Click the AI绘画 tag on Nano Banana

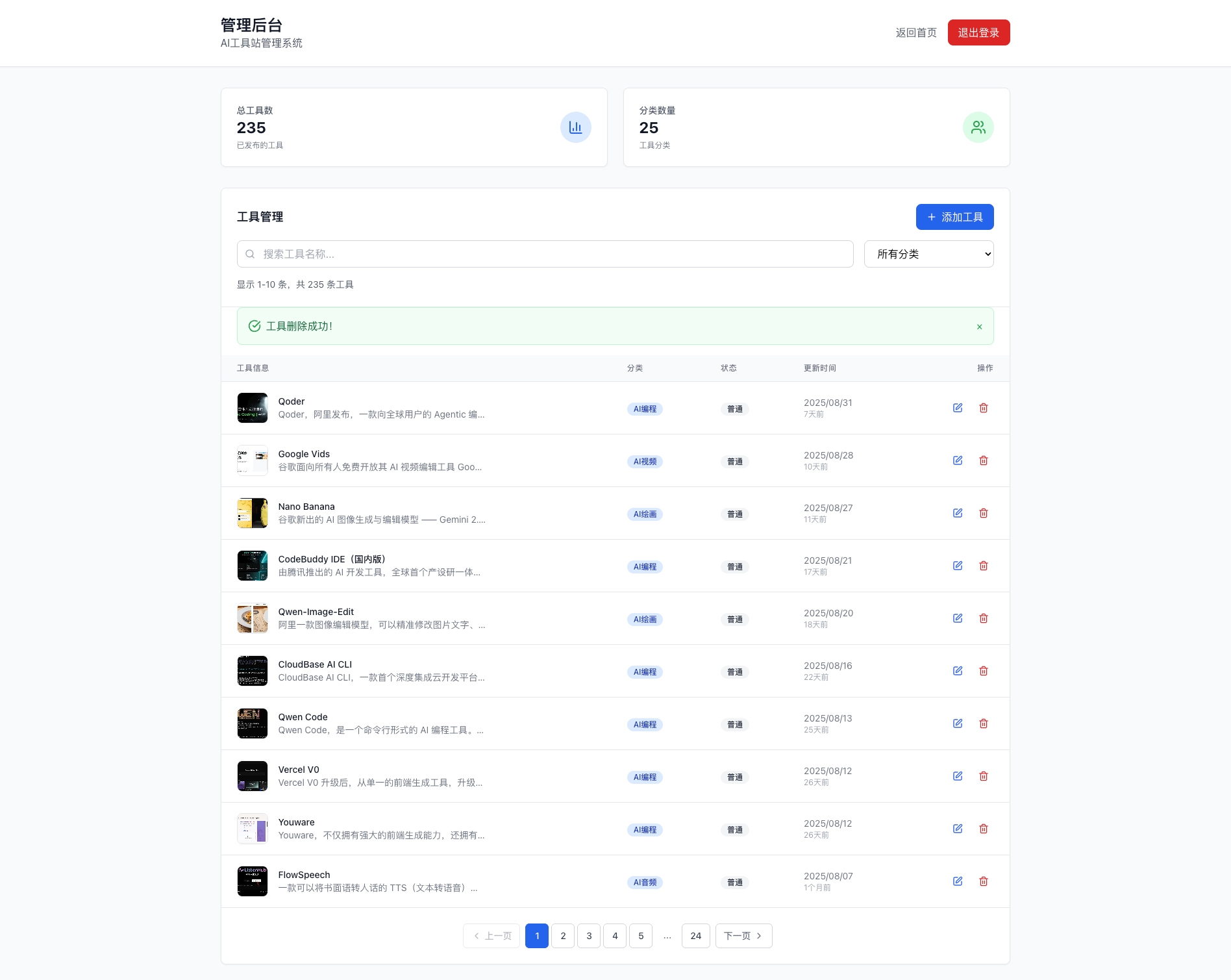[x=645, y=514]
